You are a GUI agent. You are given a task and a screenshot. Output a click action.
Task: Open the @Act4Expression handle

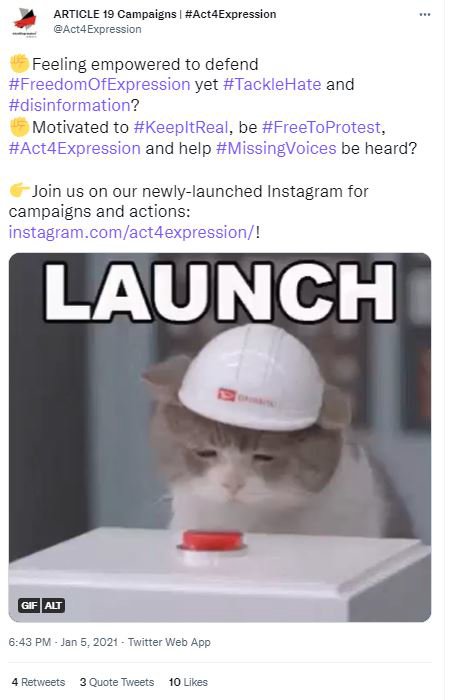point(97,29)
